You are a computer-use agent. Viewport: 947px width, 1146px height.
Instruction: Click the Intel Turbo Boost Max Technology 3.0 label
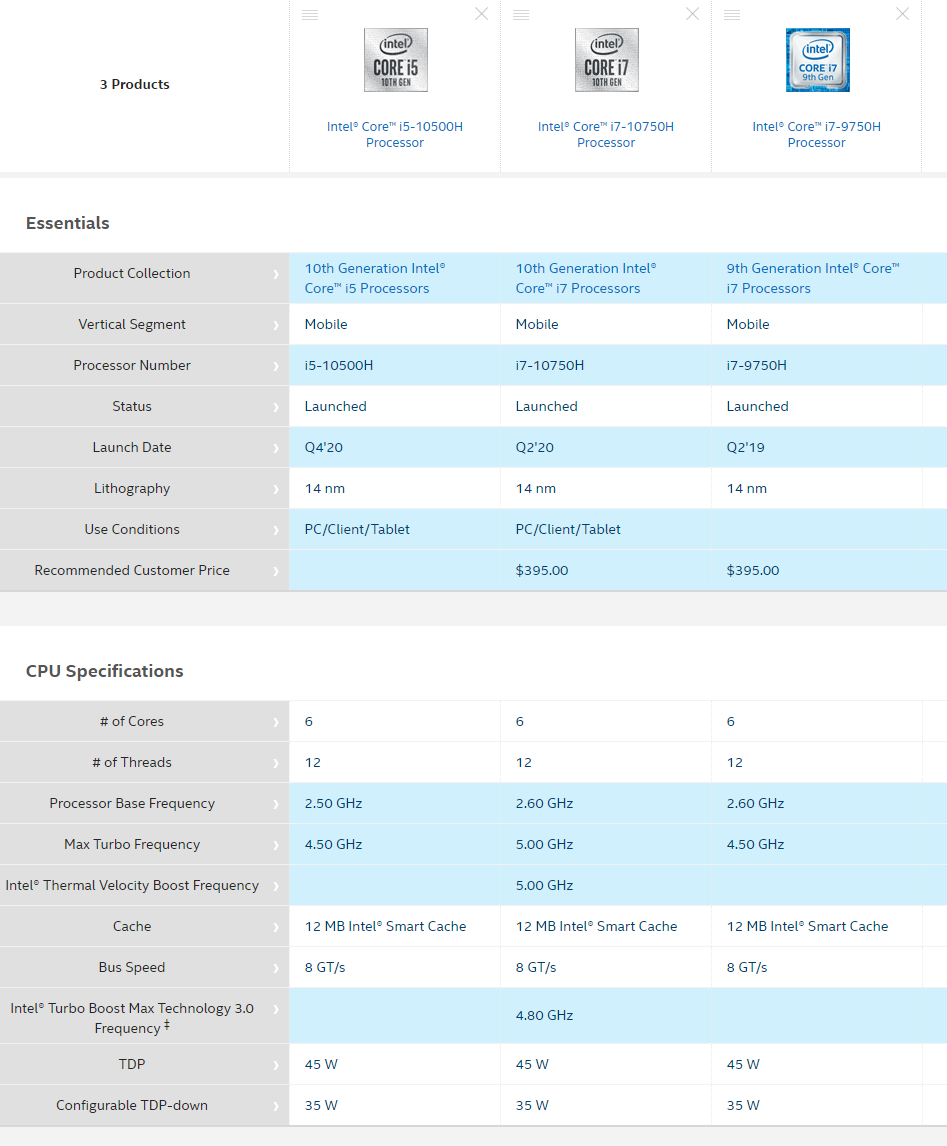(132, 1017)
